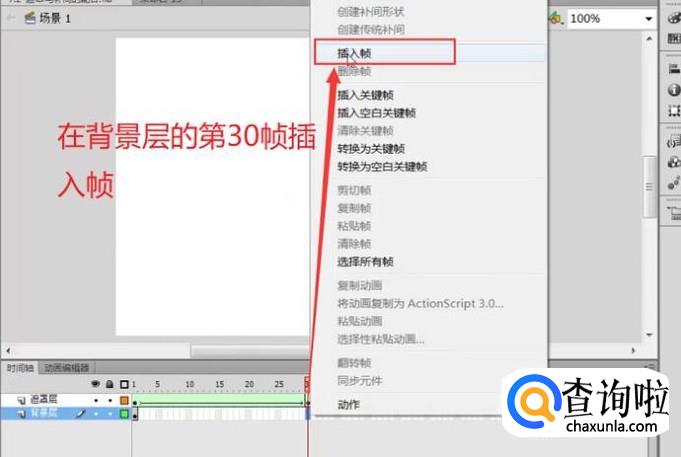The image size is (681, 457).
Task: Click the horizontal scrollbar left arrow
Action: tap(8, 351)
